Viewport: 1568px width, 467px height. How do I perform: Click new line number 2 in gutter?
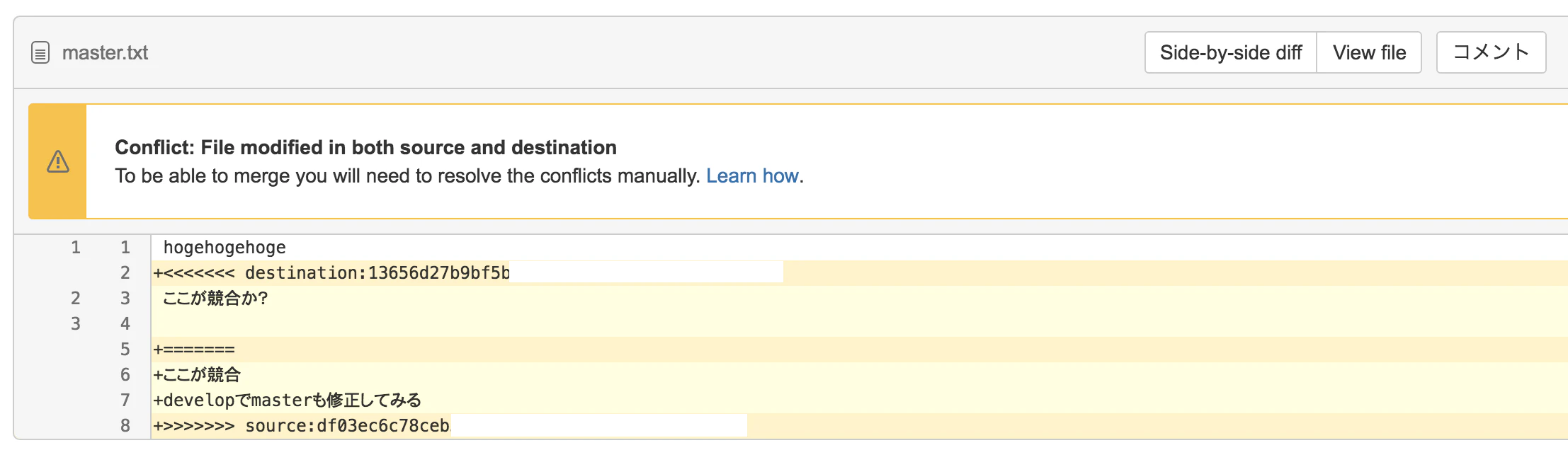coord(125,273)
